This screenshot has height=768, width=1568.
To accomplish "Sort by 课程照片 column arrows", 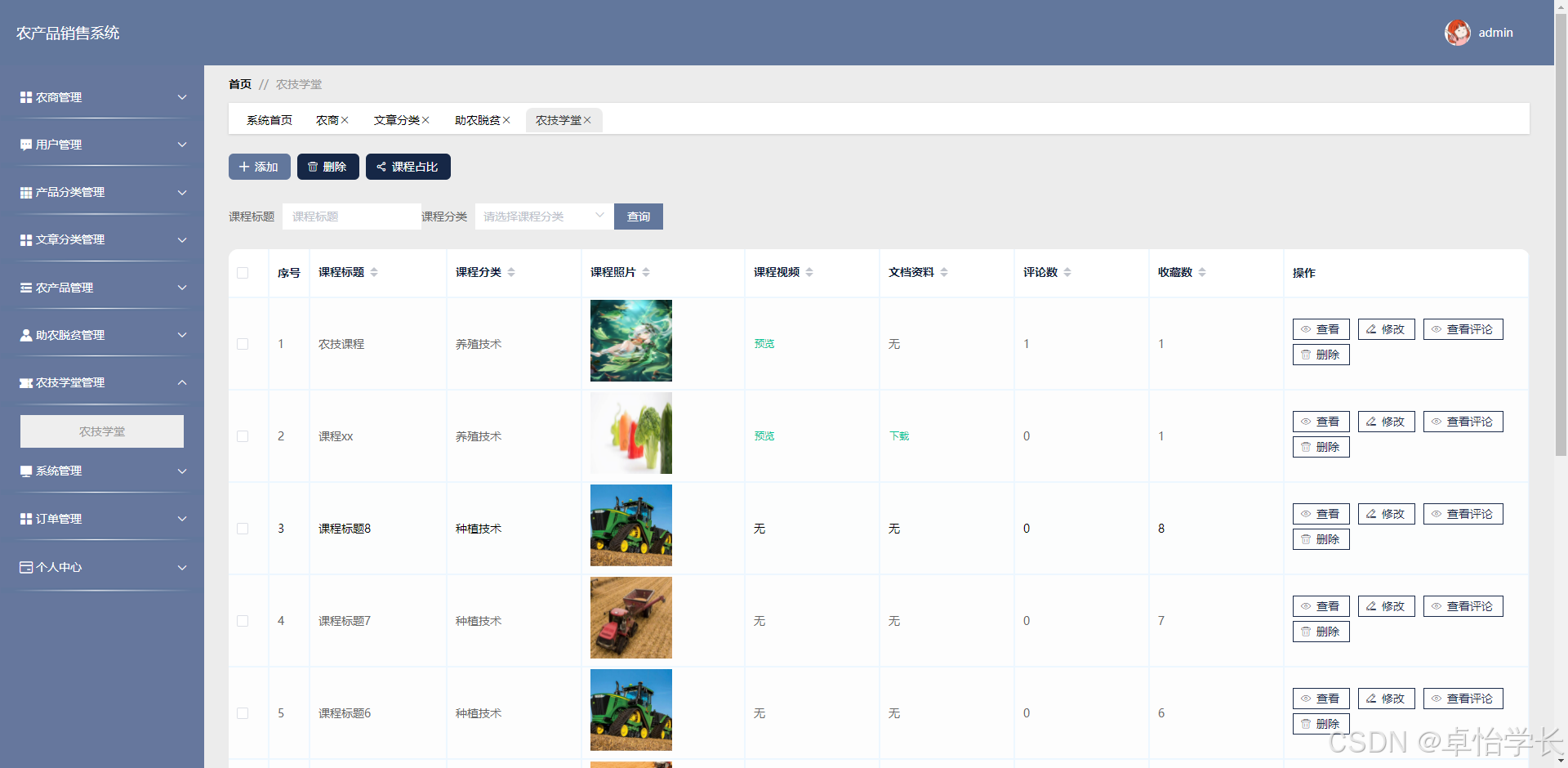I will [x=646, y=272].
